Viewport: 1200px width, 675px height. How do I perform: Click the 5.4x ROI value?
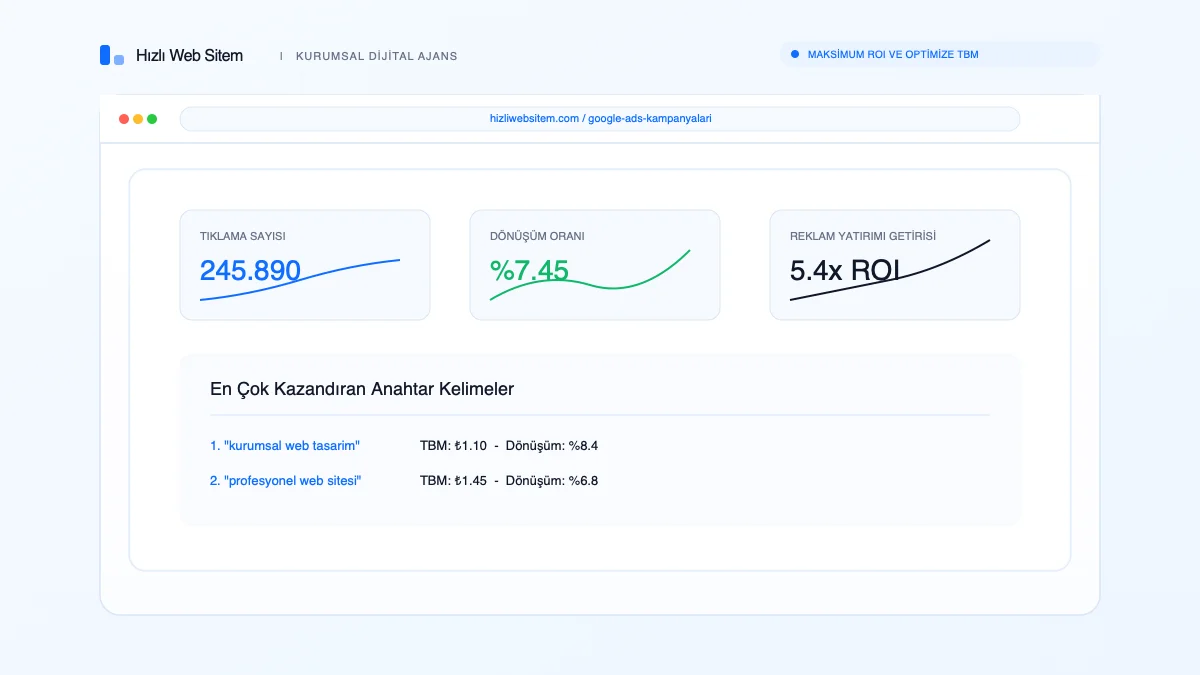pyautogui.click(x=845, y=271)
